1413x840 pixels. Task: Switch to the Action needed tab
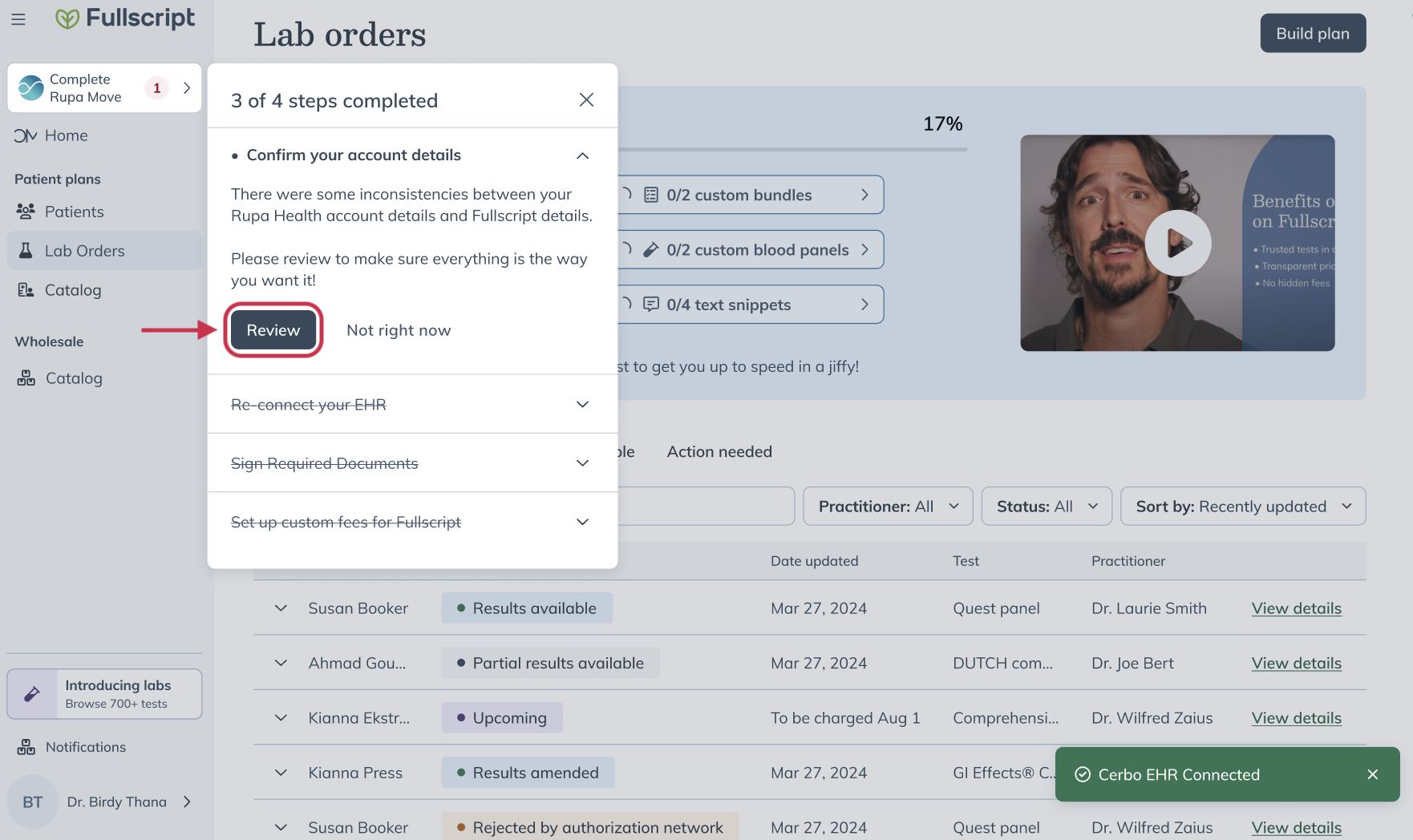(x=718, y=451)
